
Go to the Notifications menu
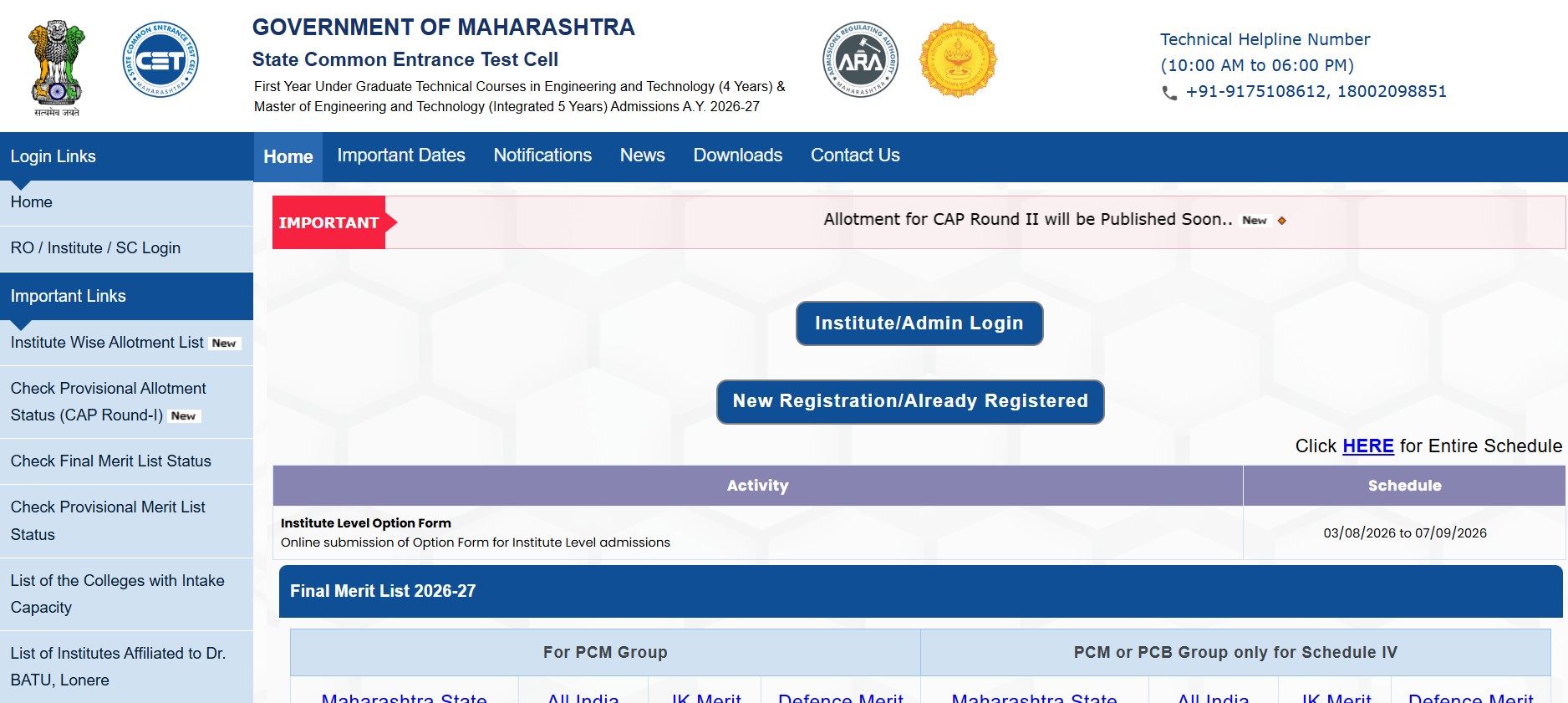click(542, 155)
